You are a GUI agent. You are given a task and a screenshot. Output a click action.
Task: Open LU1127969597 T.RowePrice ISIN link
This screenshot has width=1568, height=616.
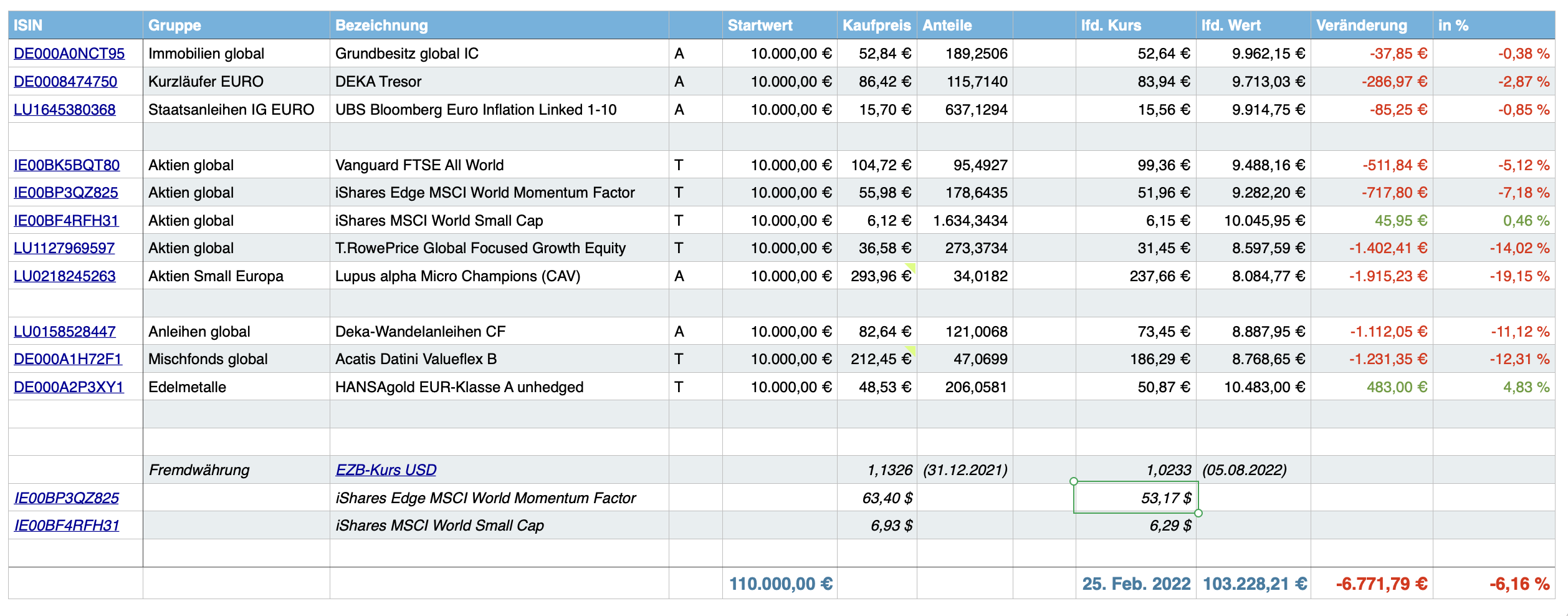click(64, 248)
